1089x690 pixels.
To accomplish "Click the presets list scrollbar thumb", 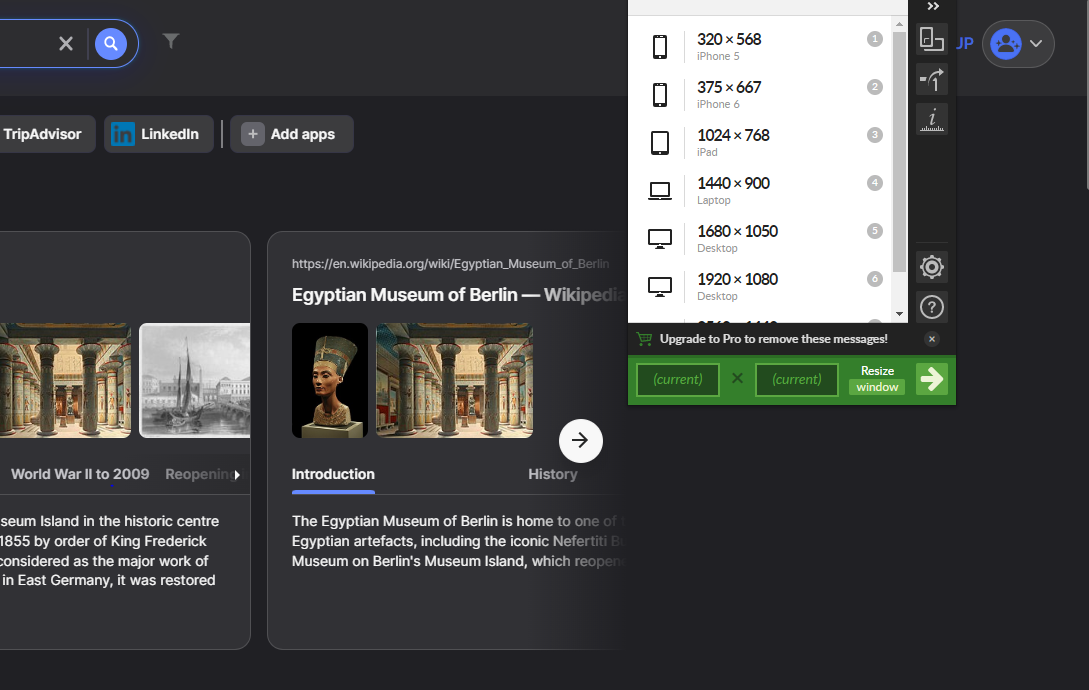I will pyautogui.click(x=899, y=151).
